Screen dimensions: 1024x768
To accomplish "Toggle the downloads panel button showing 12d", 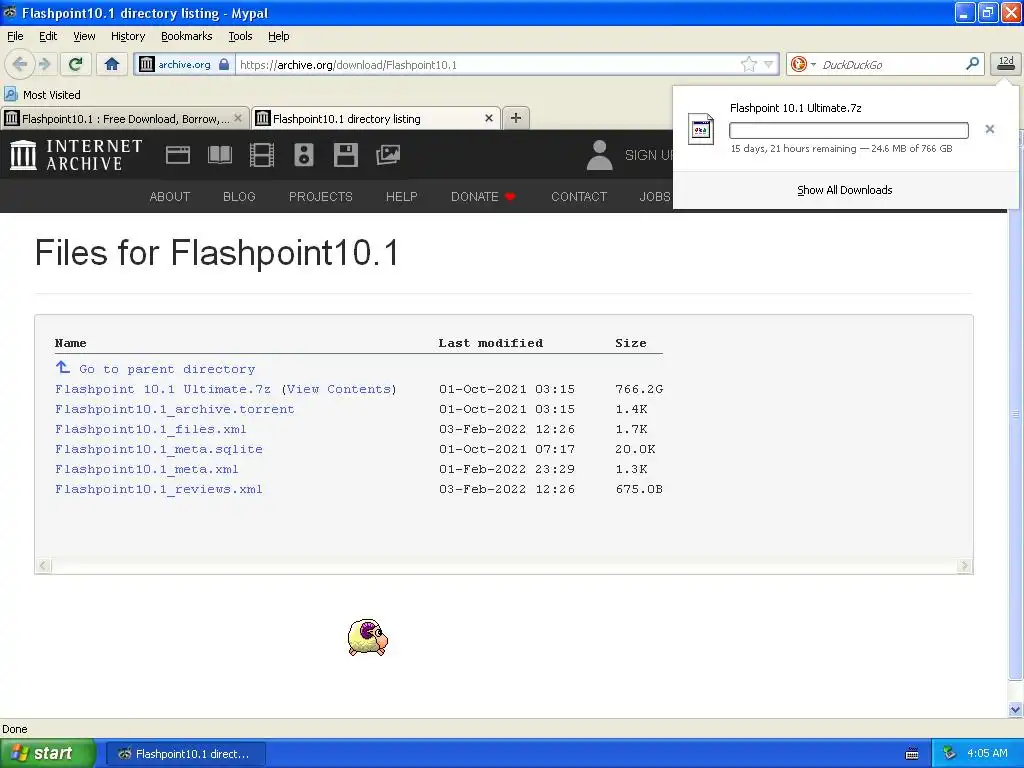I will coord(1006,64).
